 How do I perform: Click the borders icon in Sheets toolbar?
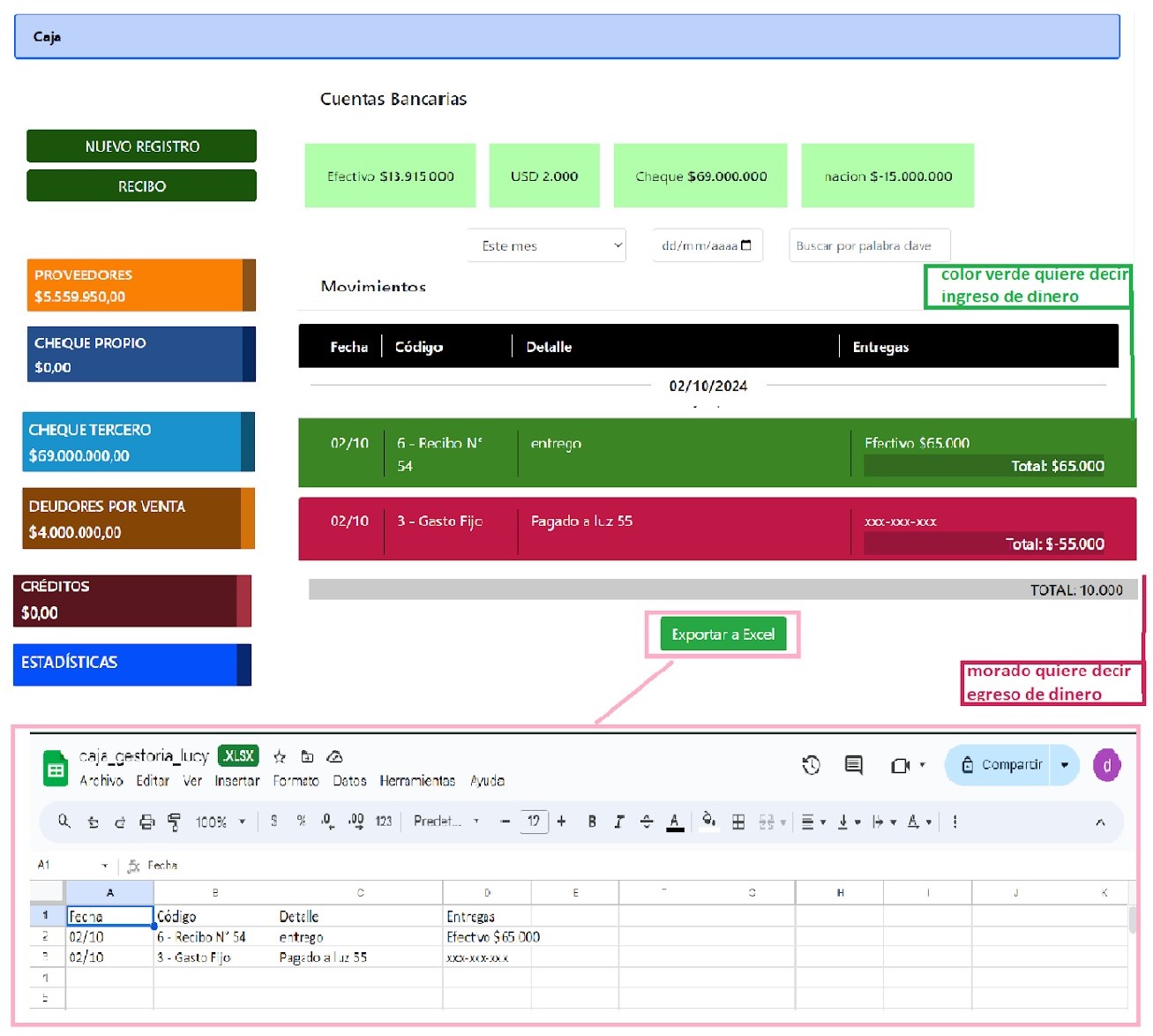point(738,822)
